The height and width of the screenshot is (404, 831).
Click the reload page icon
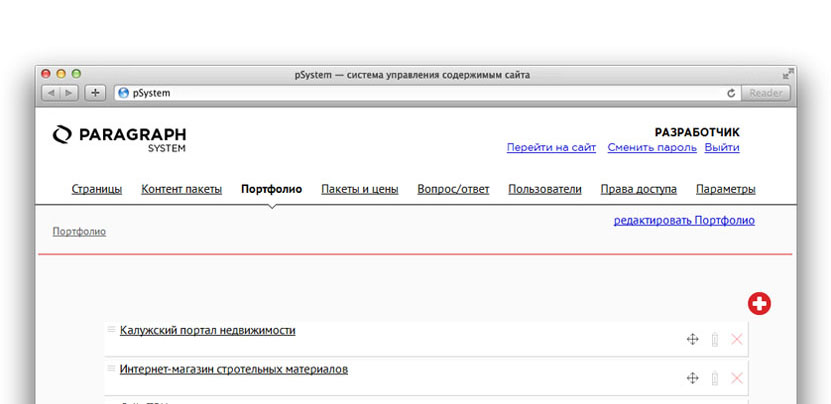pyautogui.click(x=731, y=93)
